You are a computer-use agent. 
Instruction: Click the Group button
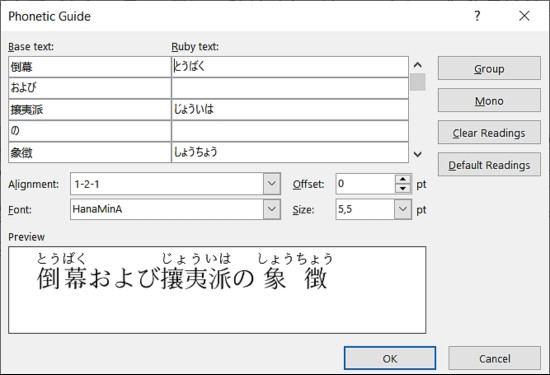pyautogui.click(x=489, y=68)
